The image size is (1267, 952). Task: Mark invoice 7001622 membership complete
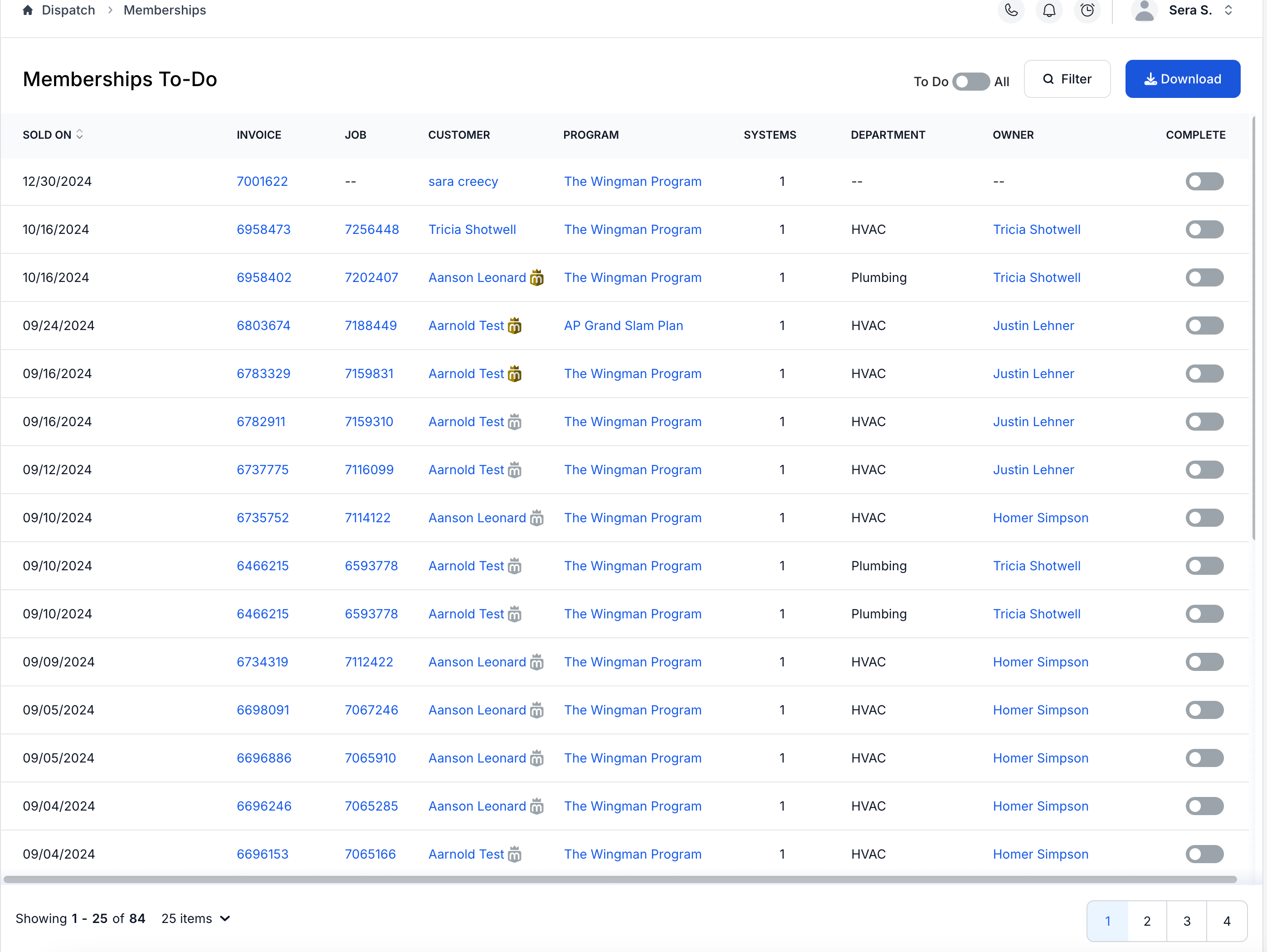coord(1204,181)
